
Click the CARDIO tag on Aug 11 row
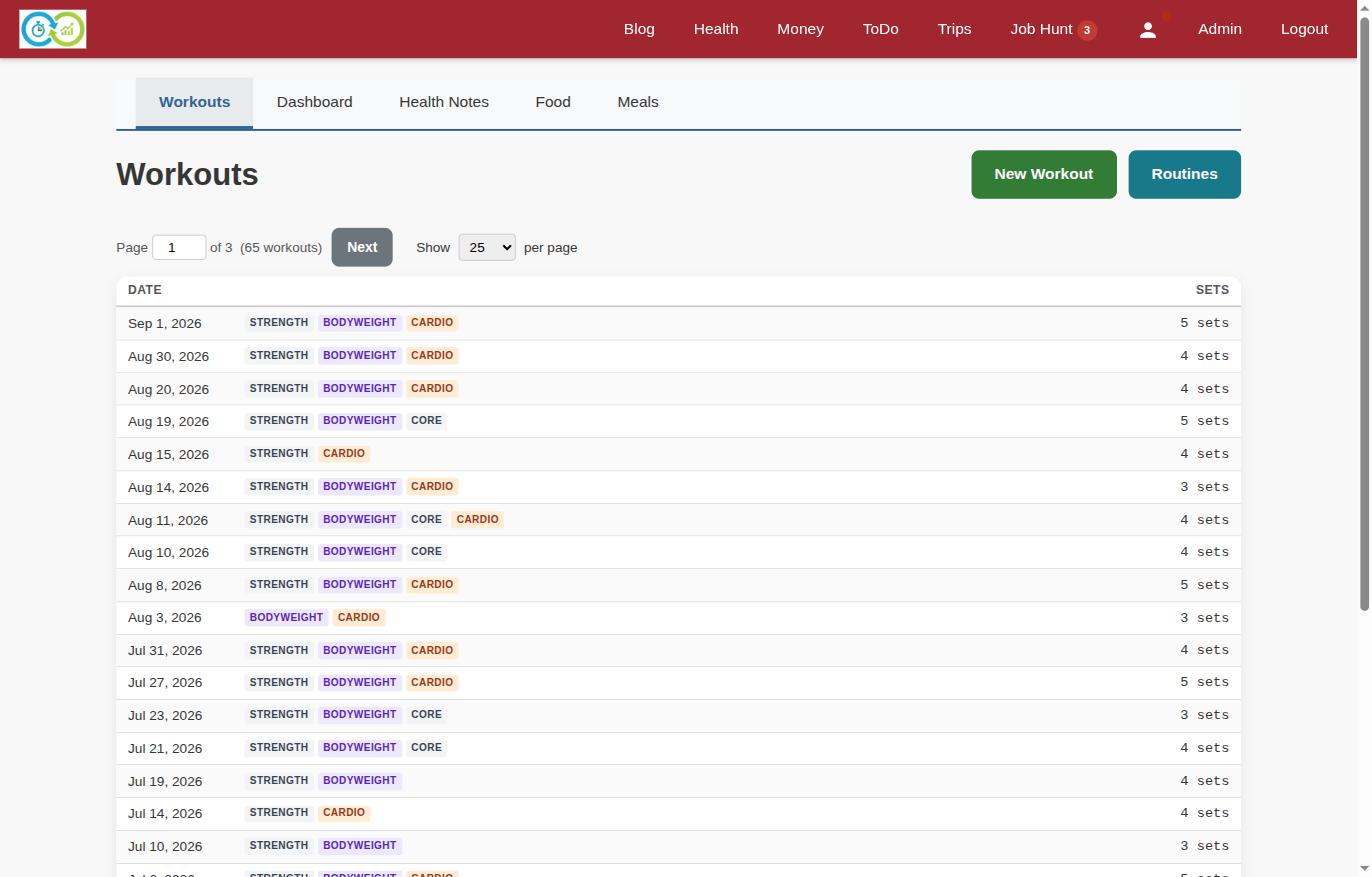[477, 520]
